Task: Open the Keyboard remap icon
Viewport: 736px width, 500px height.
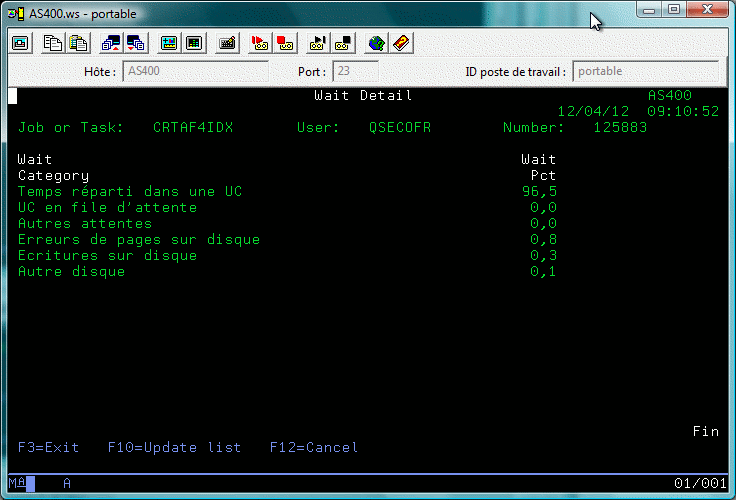Action: [x=228, y=43]
